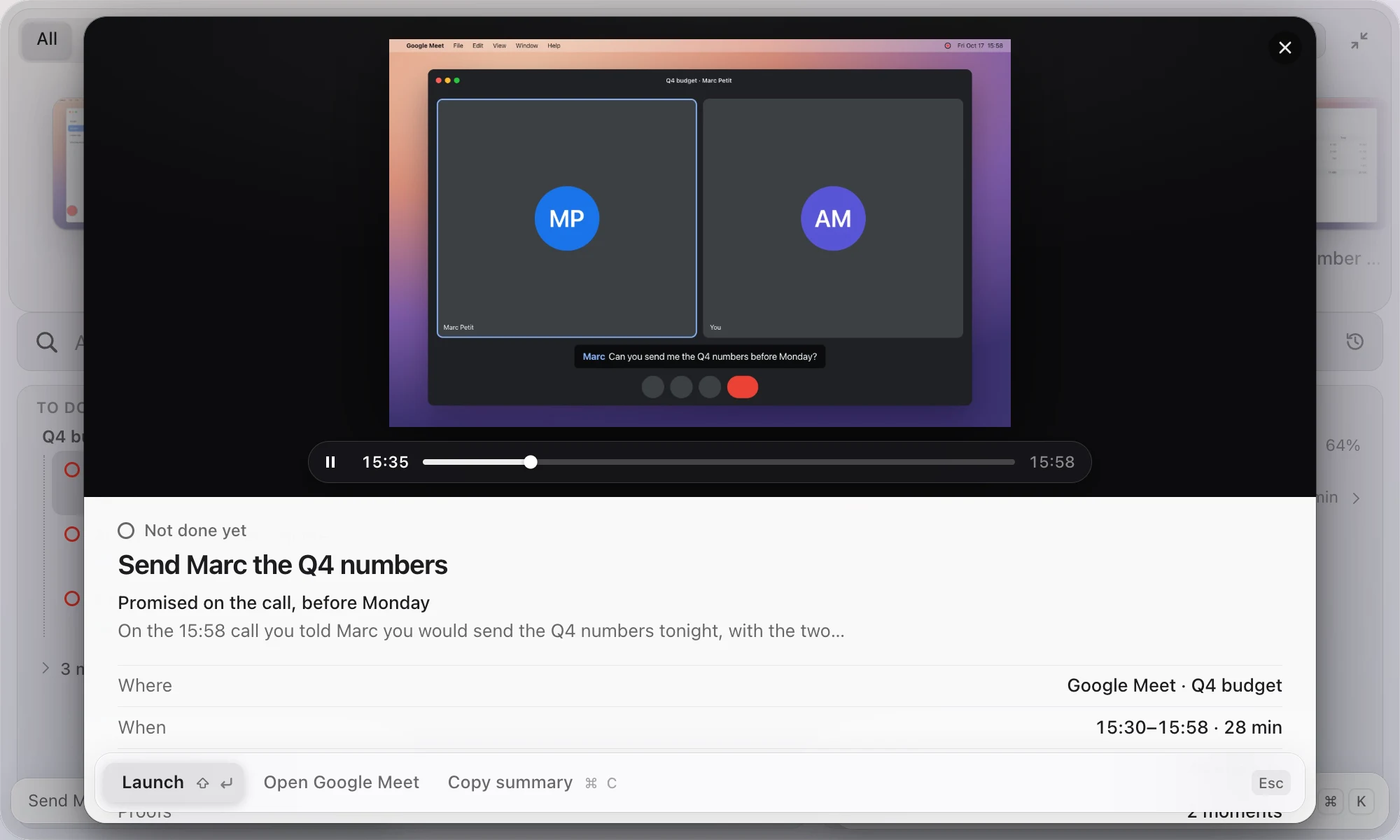Screen dimensions: 1400x840
Task: Click the command key badge beside K
Action: coord(1331,801)
